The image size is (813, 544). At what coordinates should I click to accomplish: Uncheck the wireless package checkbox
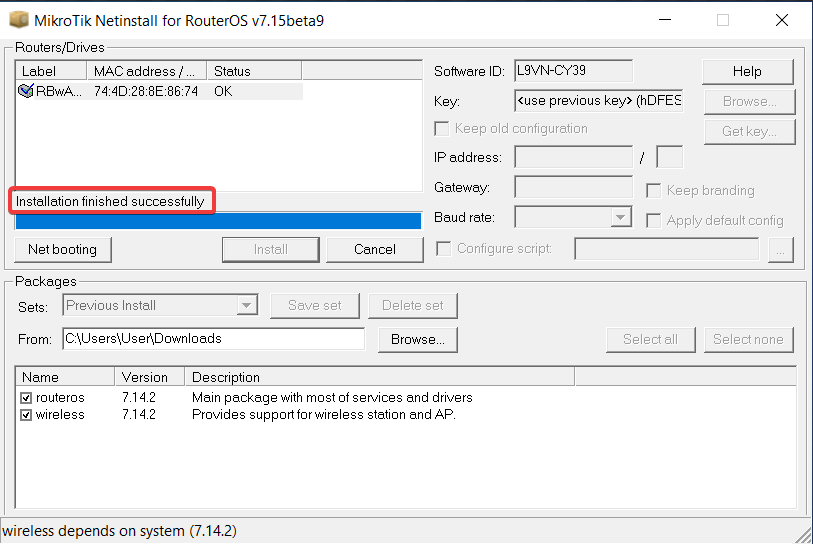[x=26, y=415]
